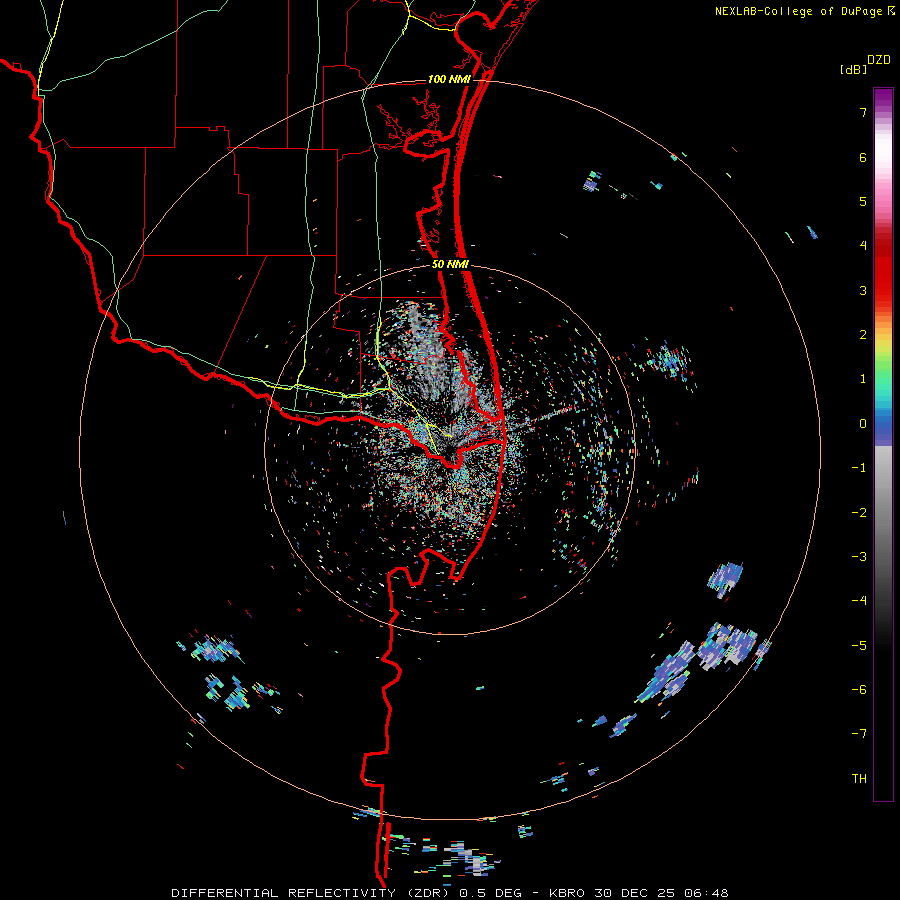Click the 30 DEC 25 date in caption
Viewport: 900px width, 900px height.
(x=637, y=893)
